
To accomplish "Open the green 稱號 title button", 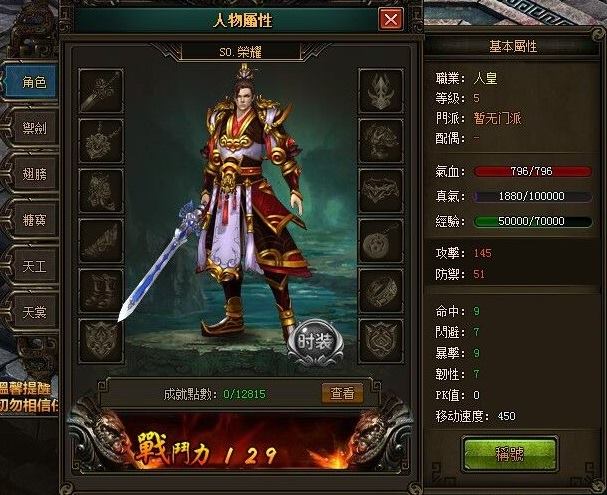I will (x=509, y=454).
